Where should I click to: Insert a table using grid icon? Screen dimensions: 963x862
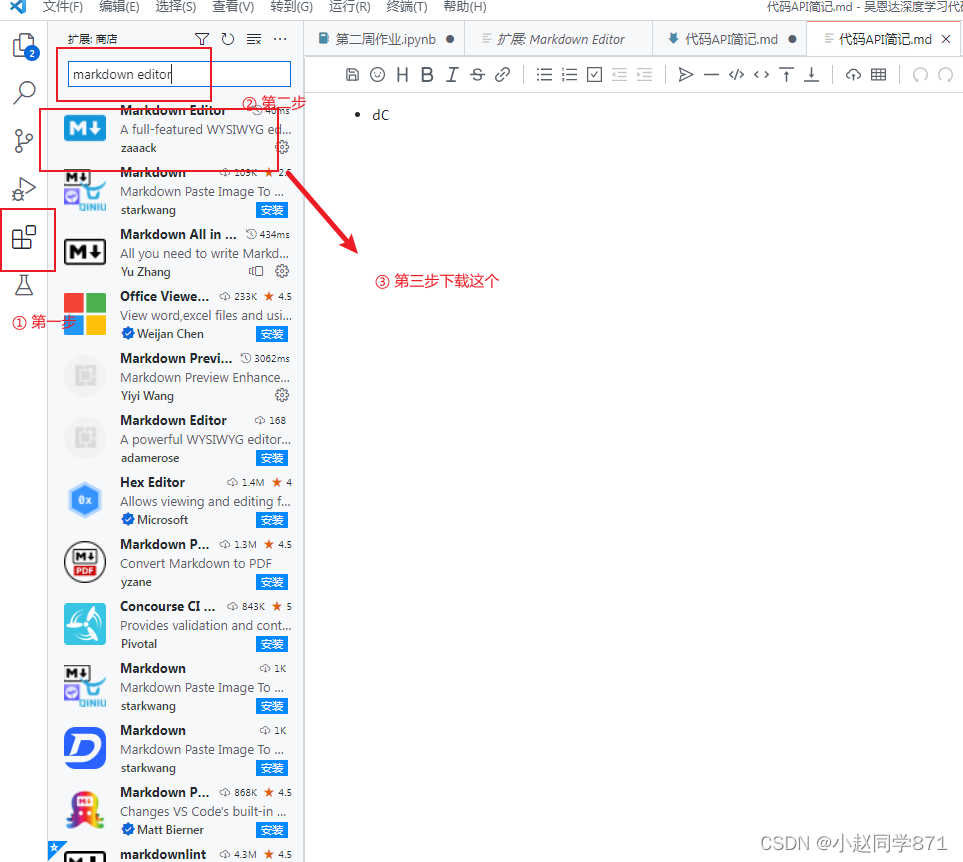879,74
